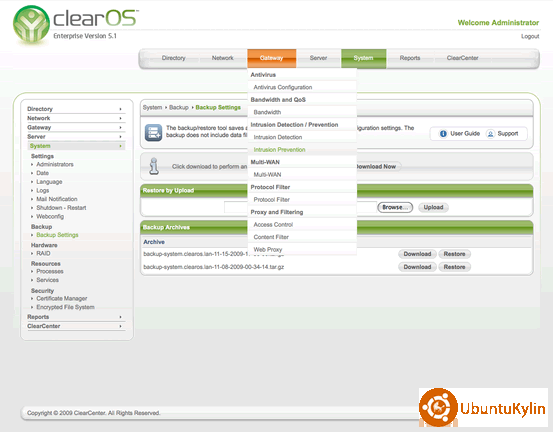Click the info icon beside download text
Screen dimensions: 553x432
coord(154,166)
